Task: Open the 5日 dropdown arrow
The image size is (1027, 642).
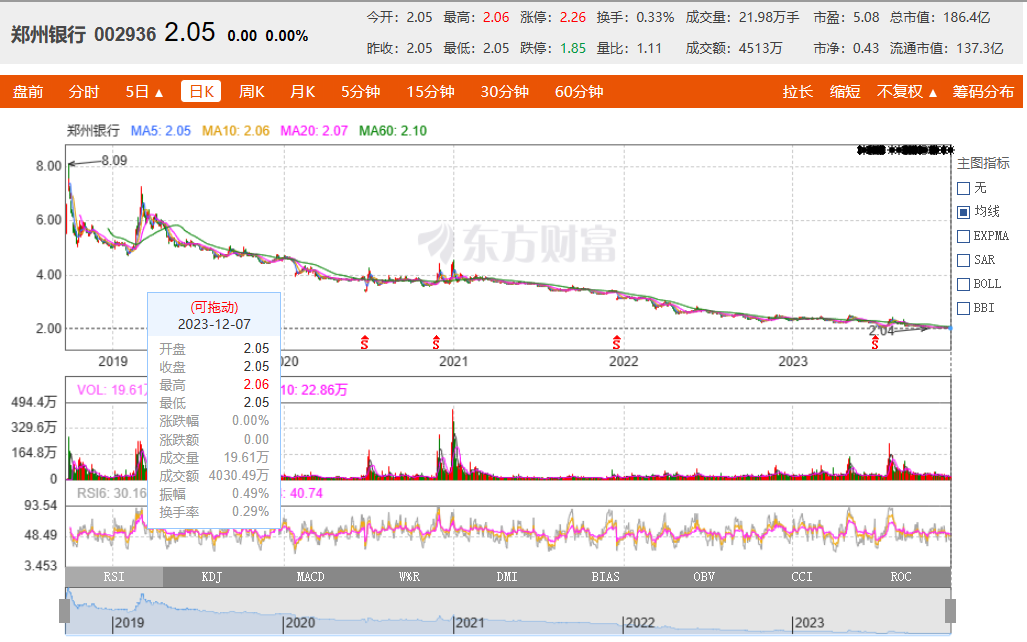Action: tap(159, 93)
